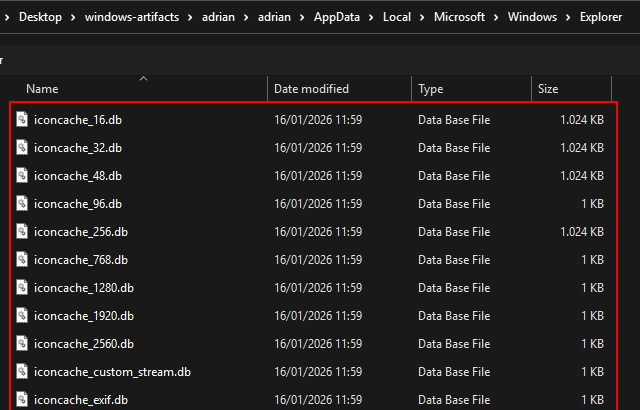Viewport: 640px width, 410px height.
Task: Sort by Date modified column
Action: point(311,89)
